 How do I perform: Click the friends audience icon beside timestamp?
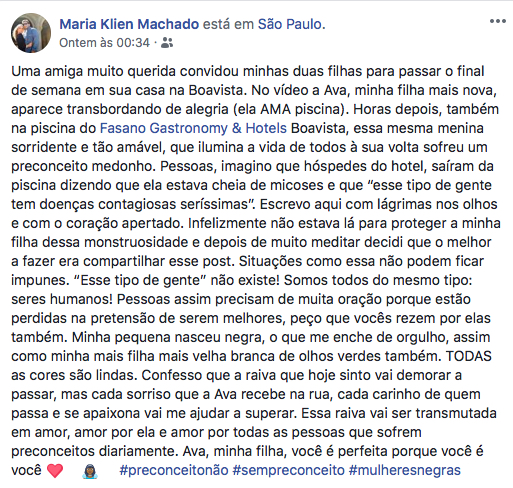[167, 43]
